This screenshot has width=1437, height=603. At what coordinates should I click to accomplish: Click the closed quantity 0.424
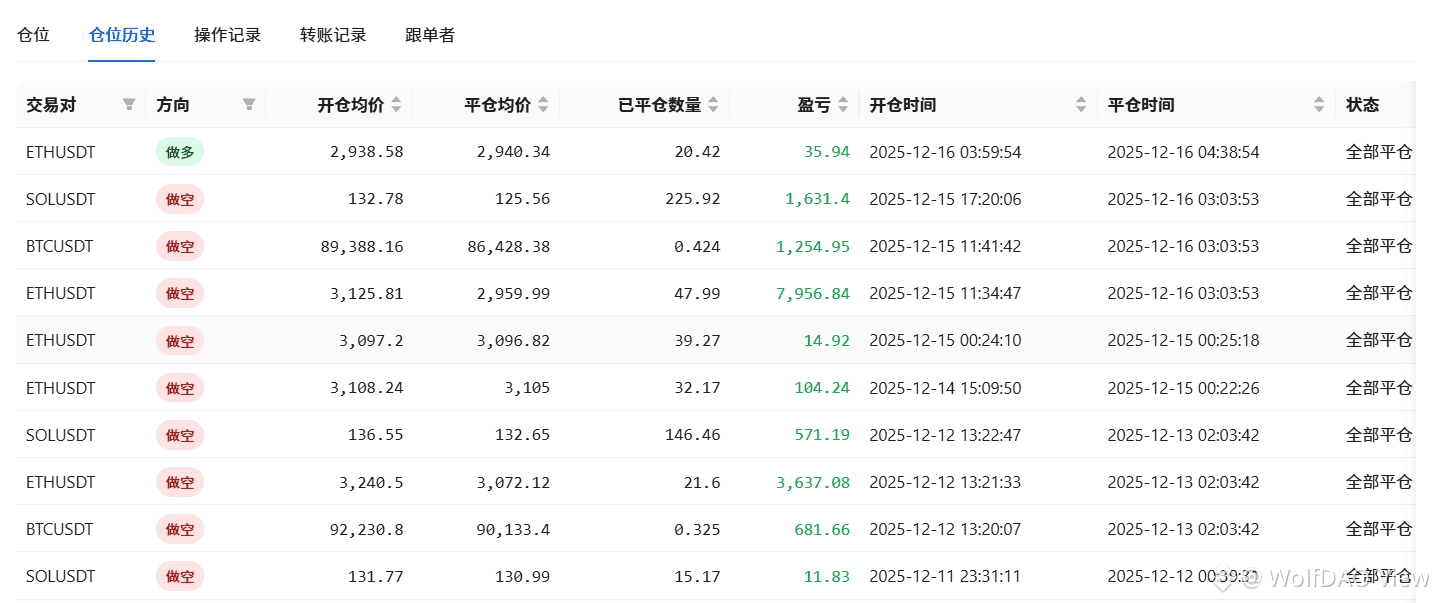point(697,246)
